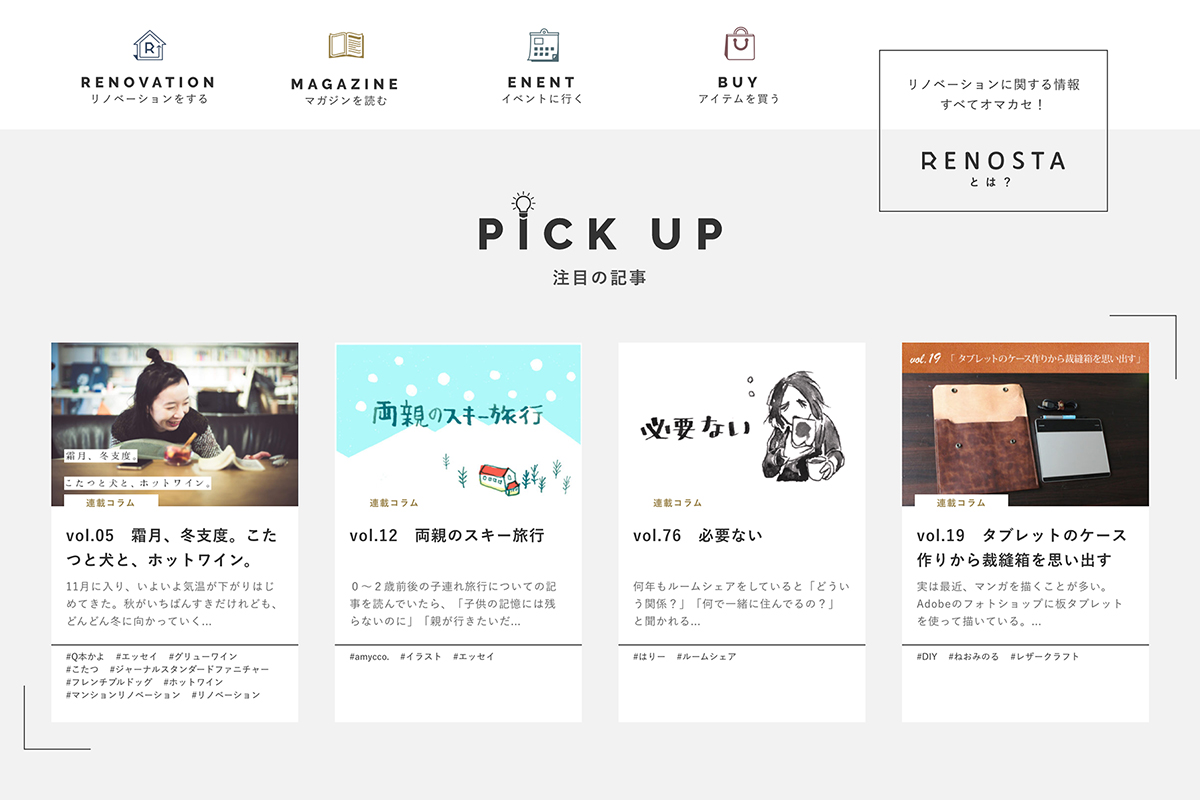Click the Renovation house icon
This screenshot has width=1200, height=800.
(149, 45)
